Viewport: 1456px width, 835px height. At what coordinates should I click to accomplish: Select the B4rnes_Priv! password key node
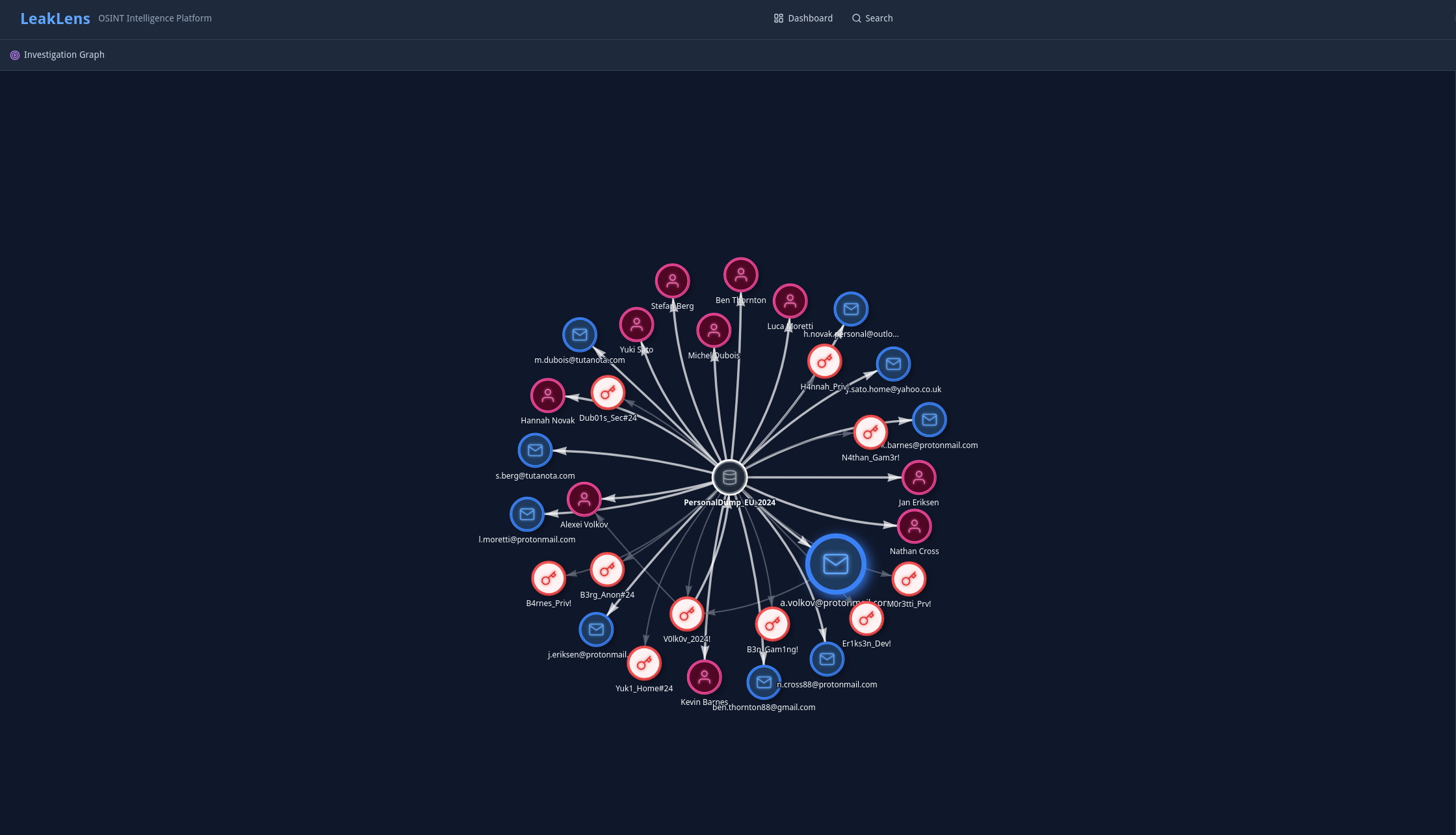point(549,578)
